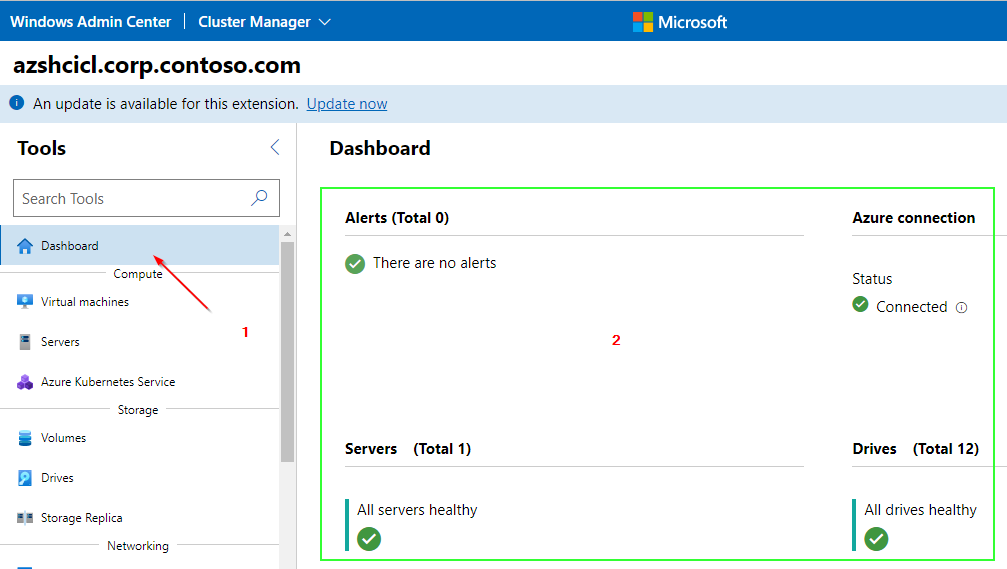Click the Volumes database icon
Screen dimensions: 1007x569
[x=24, y=438]
